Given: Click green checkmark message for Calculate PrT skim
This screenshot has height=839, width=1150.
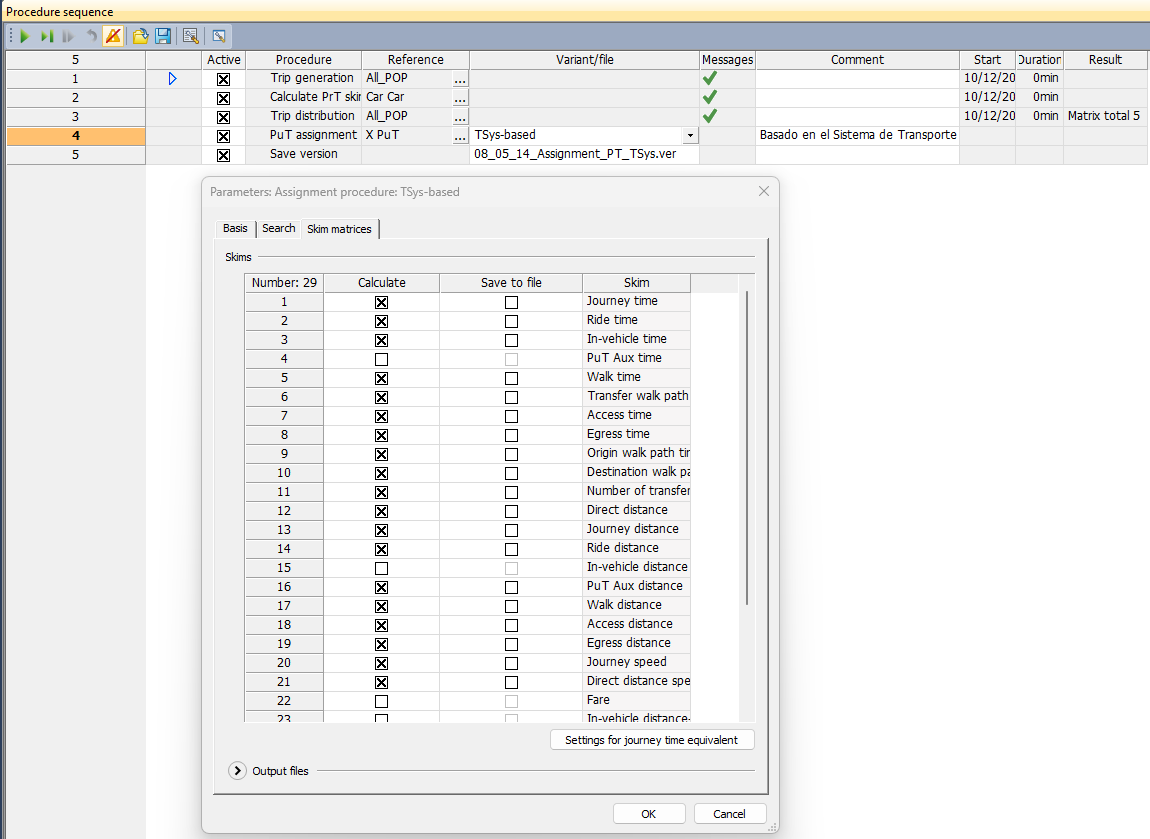Looking at the screenshot, I should pyautogui.click(x=709, y=97).
